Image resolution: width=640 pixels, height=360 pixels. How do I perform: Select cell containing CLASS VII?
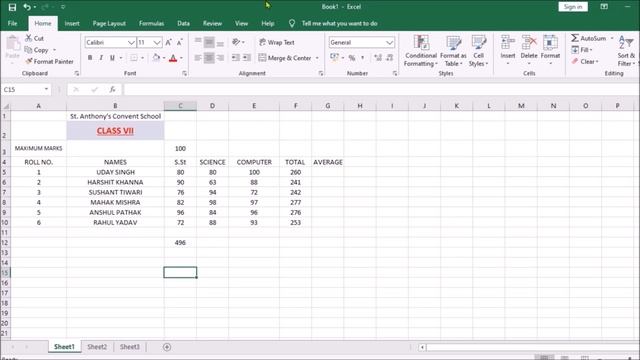tap(115, 131)
